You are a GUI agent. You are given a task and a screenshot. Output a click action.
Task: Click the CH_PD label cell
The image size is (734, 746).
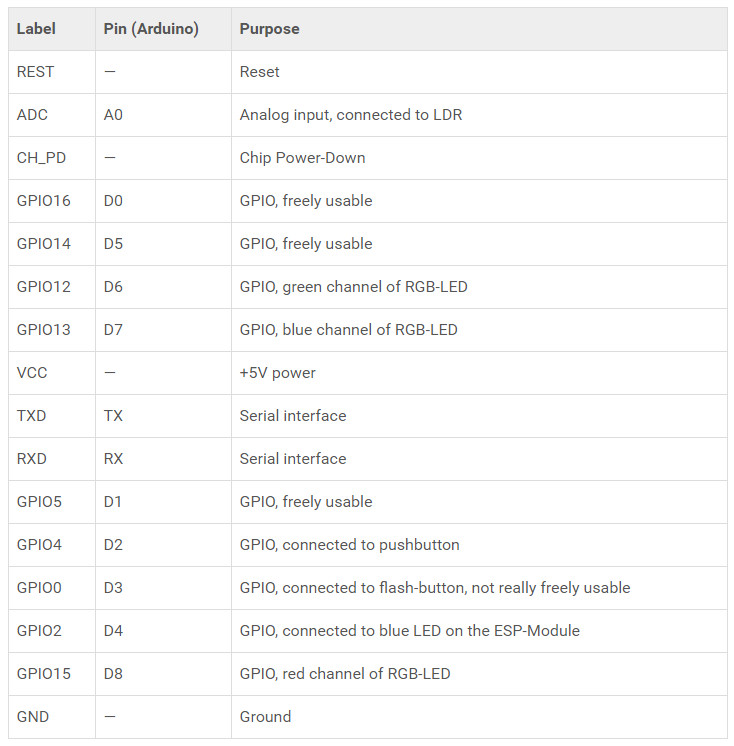click(x=52, y=158)
